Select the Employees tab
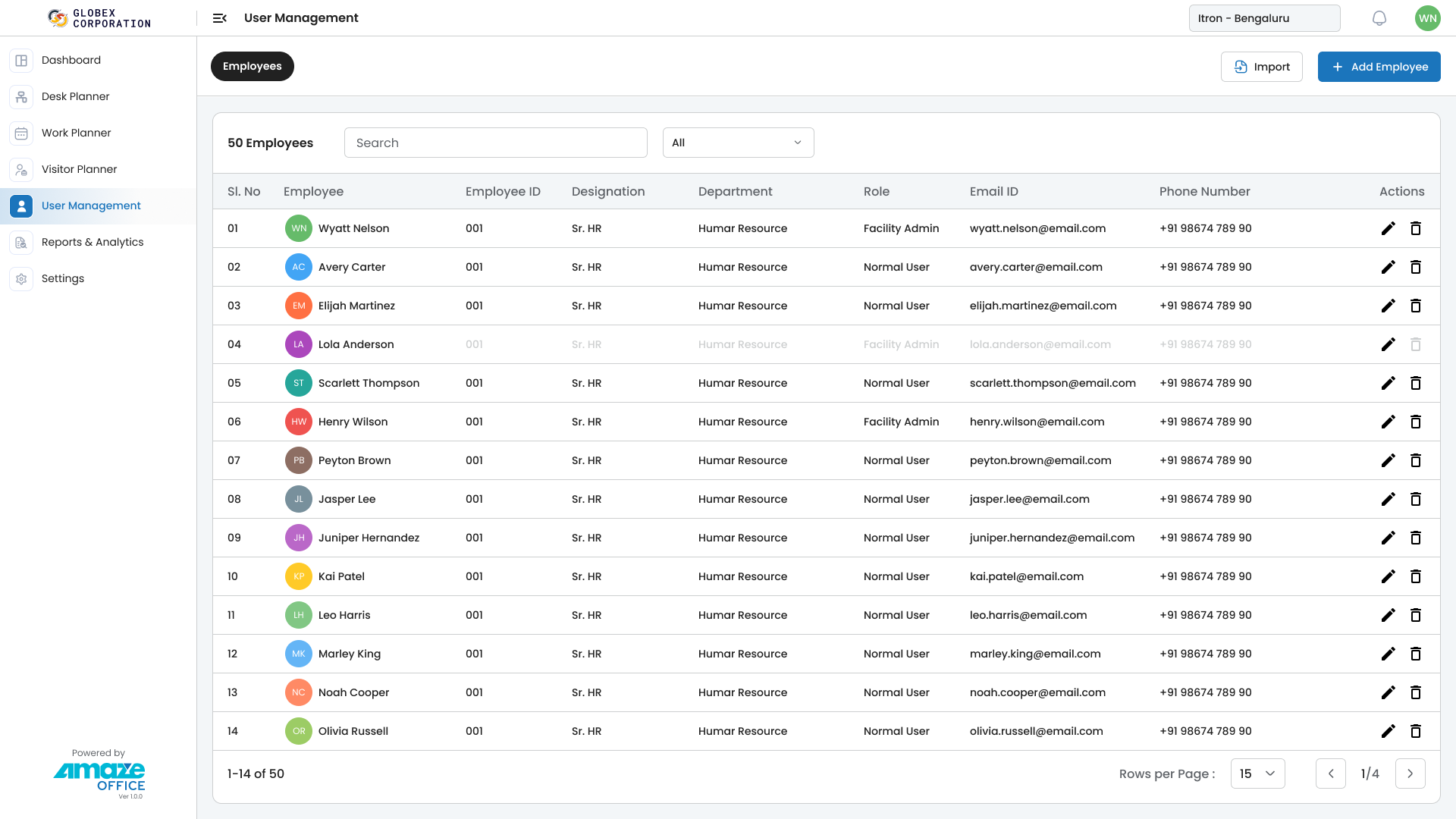 [x=252, y=67]
